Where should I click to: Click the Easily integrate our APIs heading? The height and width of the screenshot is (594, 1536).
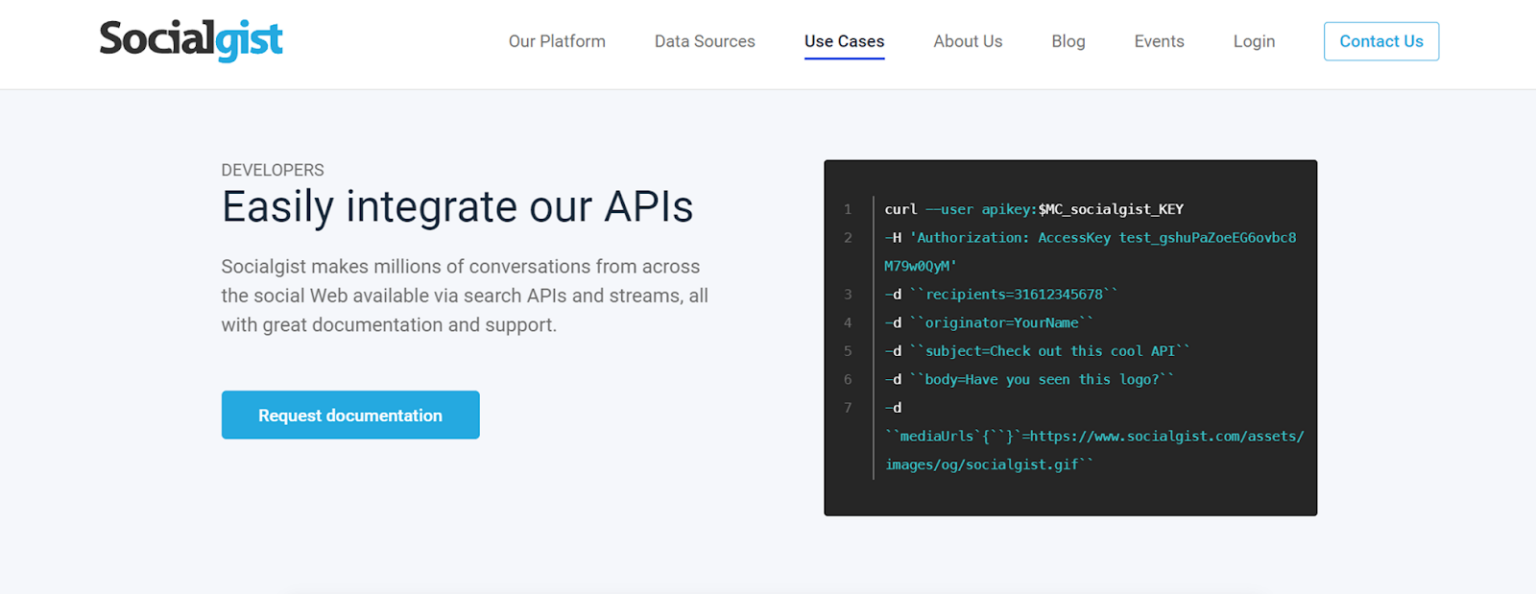[x=458, y=207]
